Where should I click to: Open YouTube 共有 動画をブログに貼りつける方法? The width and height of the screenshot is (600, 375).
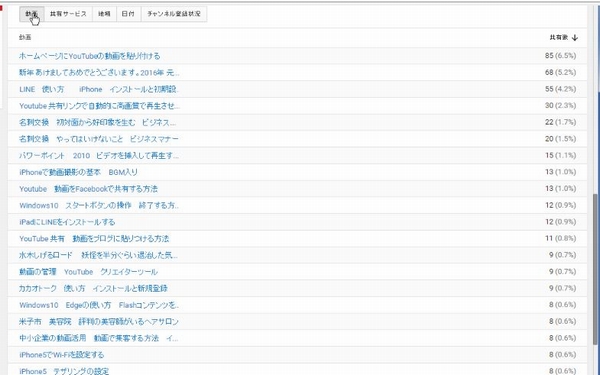94,239
